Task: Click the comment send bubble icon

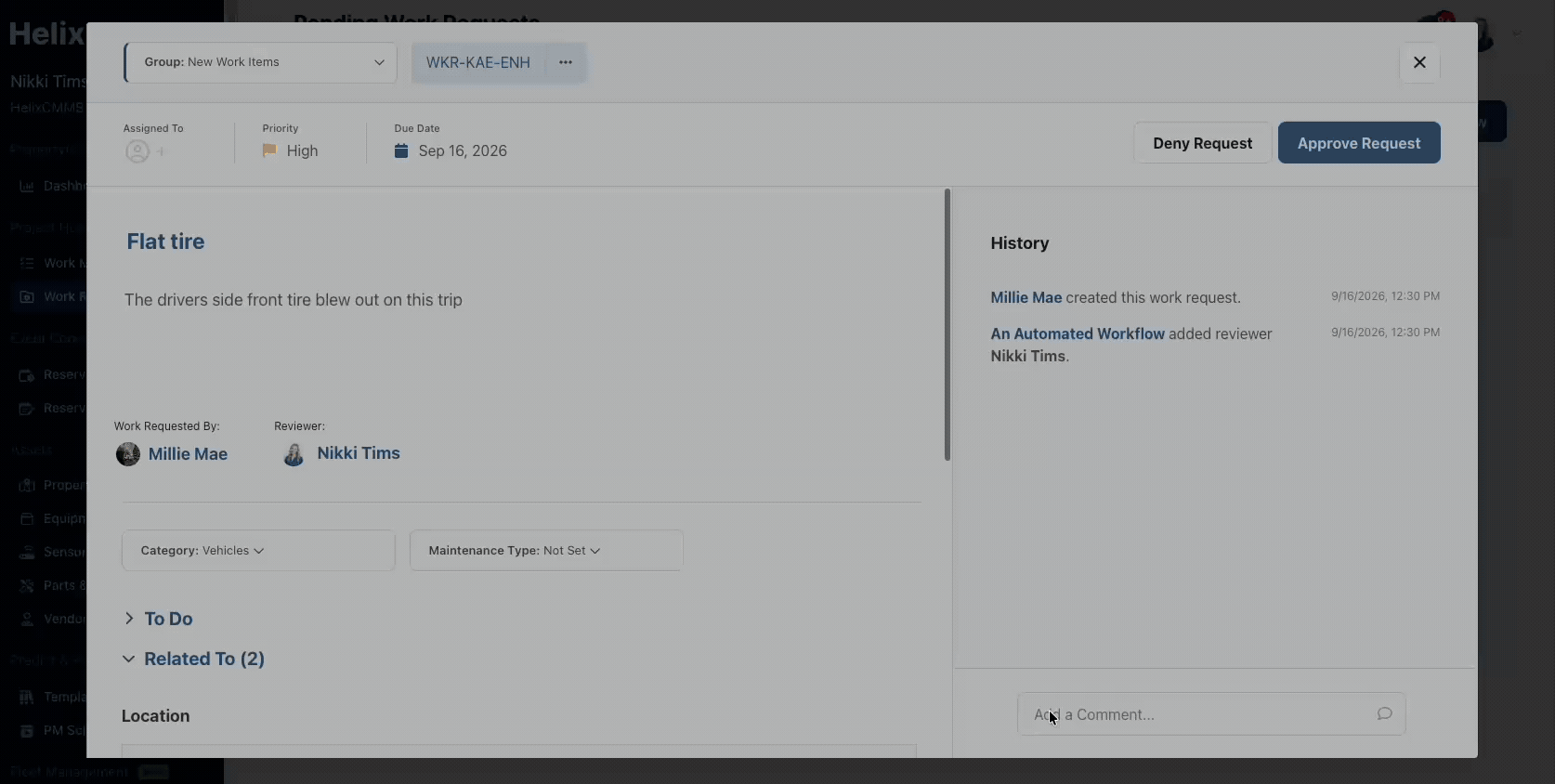Action: coord(1384,713)
